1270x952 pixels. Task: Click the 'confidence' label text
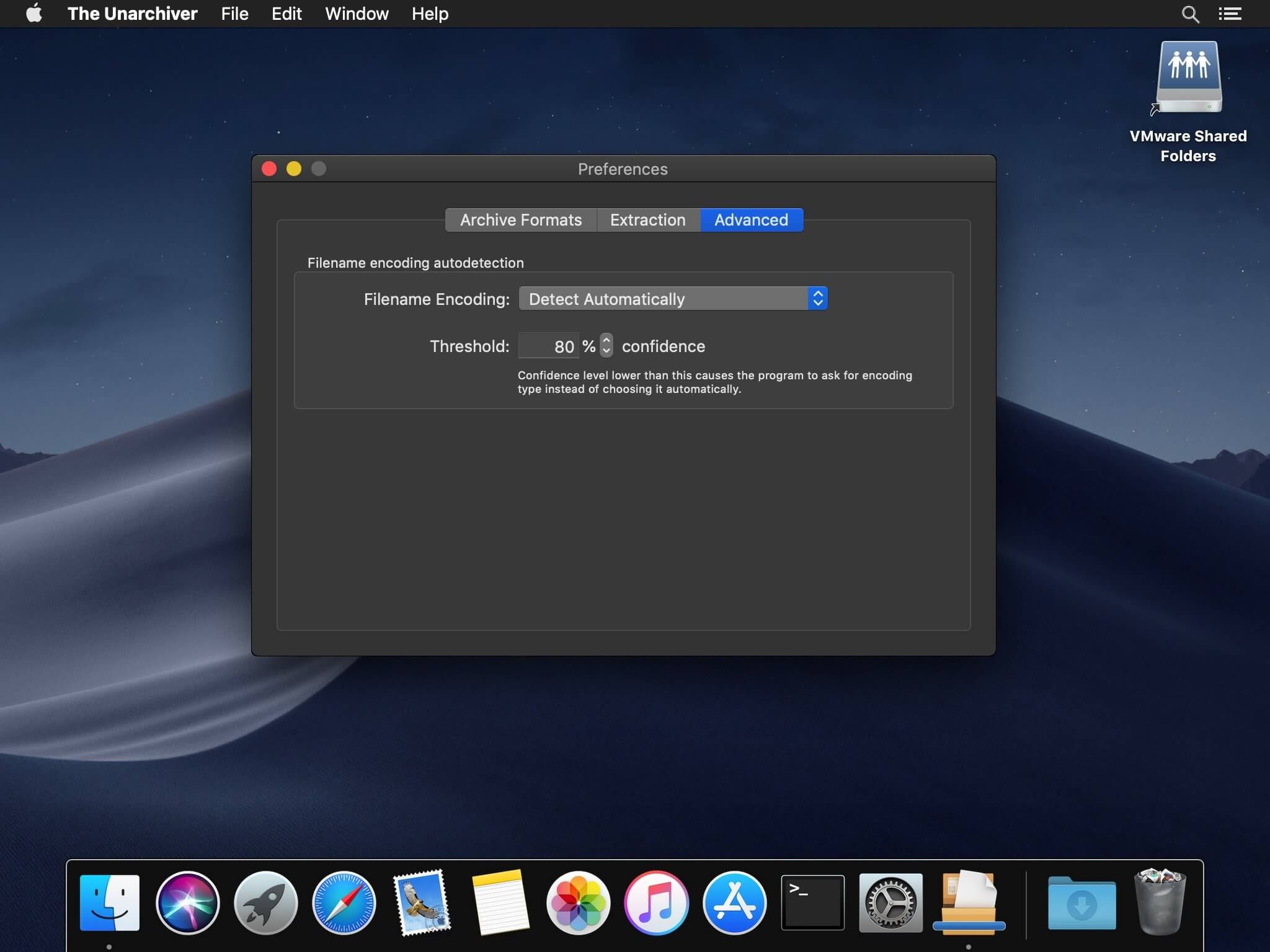coord(664,346)
